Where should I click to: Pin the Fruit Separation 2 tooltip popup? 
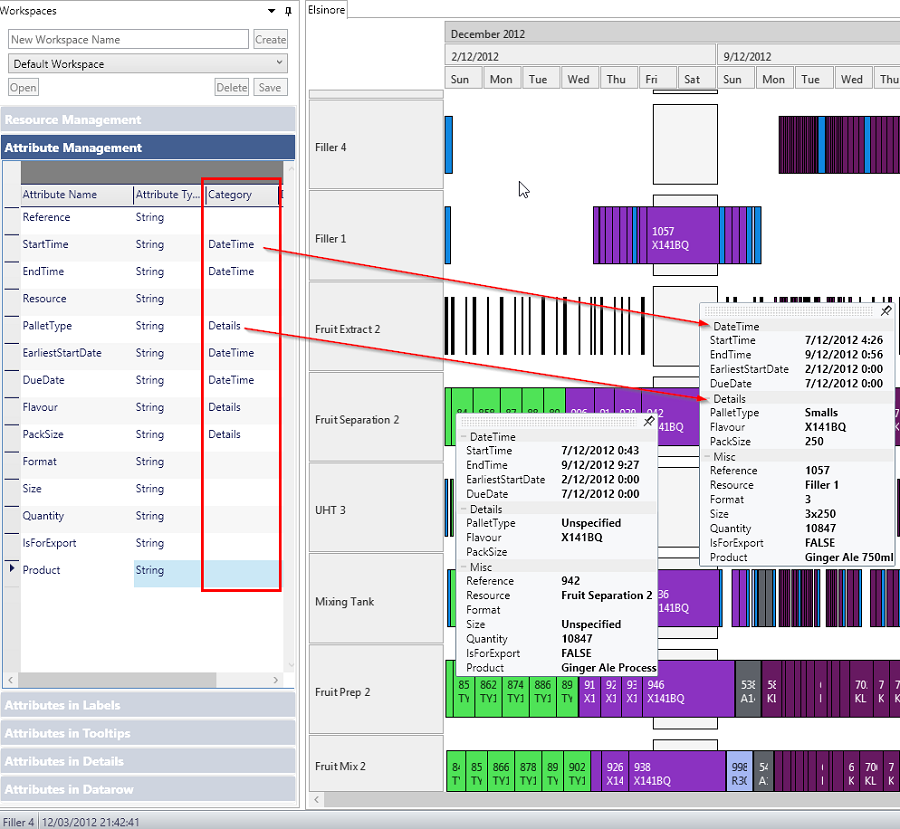coord(648,422)
